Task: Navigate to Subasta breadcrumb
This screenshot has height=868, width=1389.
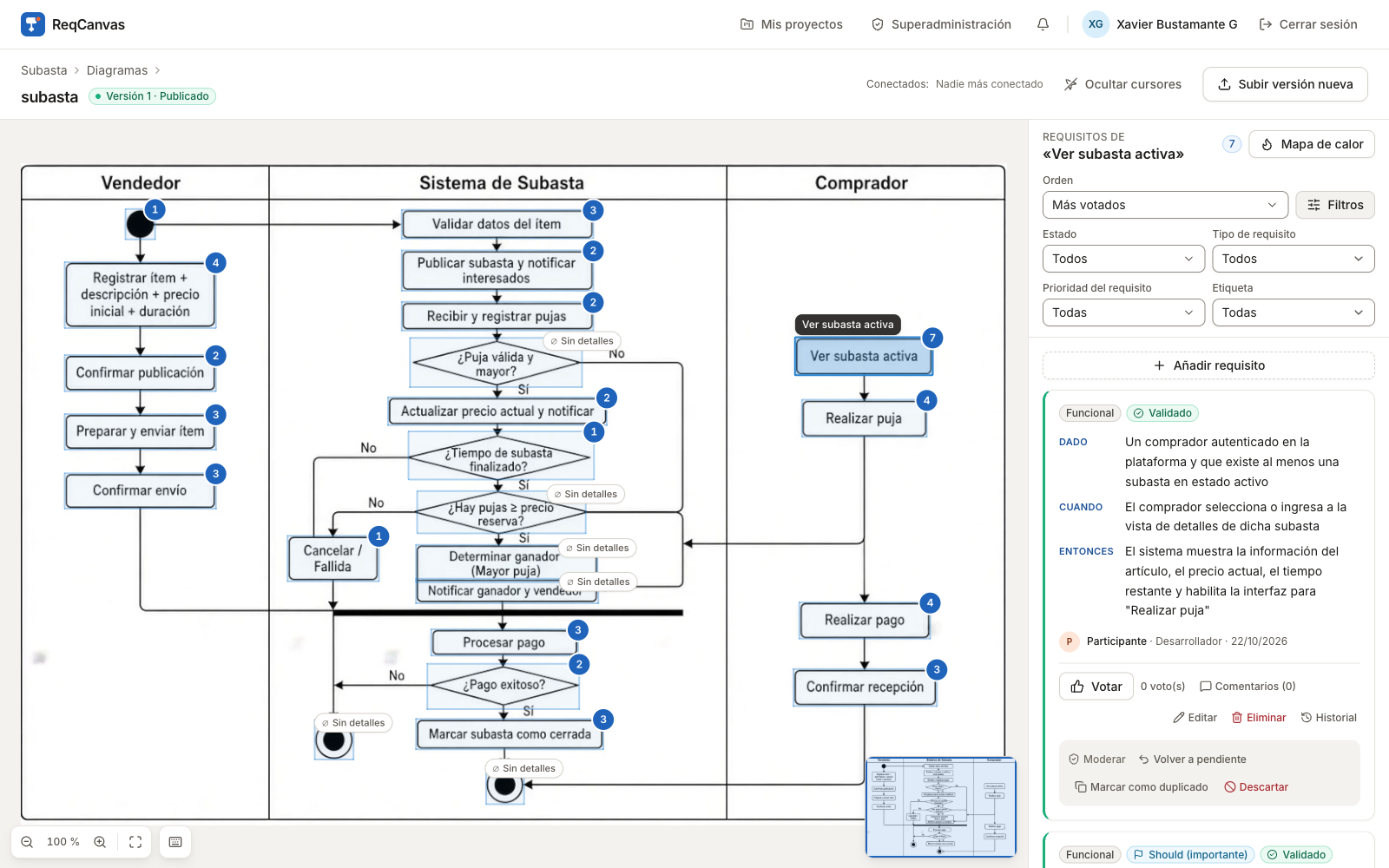Action: tap(43, 70)
